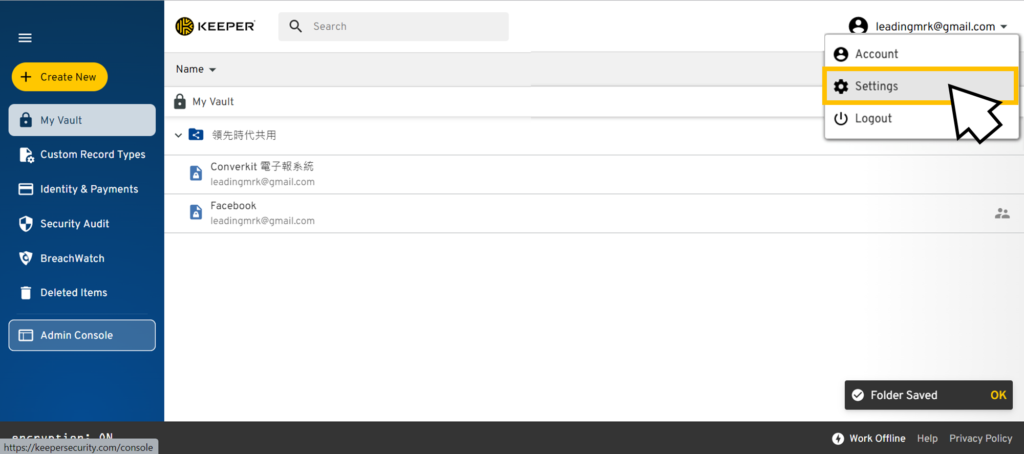The image size is (1024, 454).
Task: Open the Admin Console
Action: click(82, 335)
